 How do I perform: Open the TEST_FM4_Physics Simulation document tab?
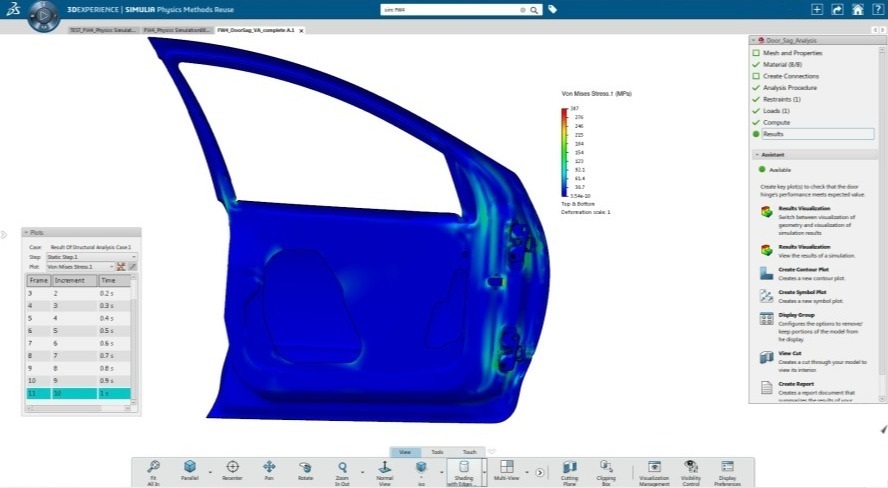tap(103, 30)
